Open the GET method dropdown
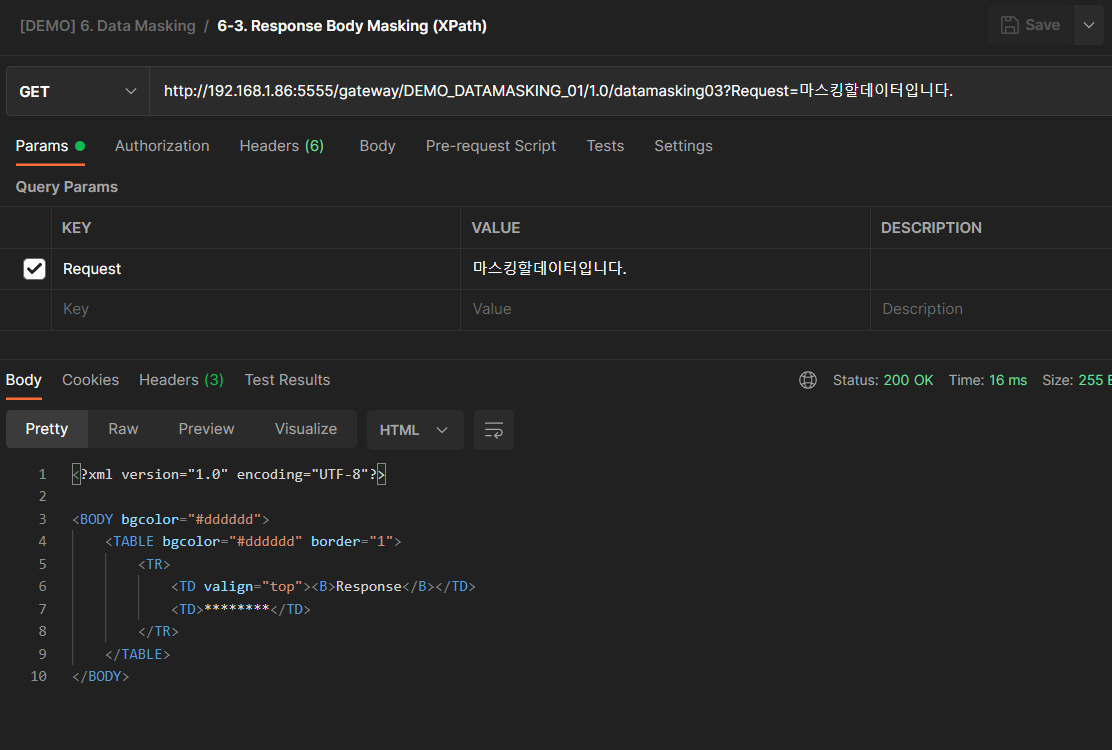 pos(78,91)
